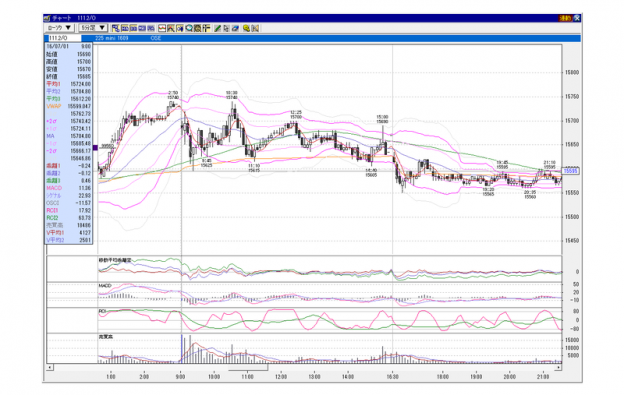The image size is (624, 395).
Task: Expand the 5-minute timeframe dropdown
Action: click(x=93, y=28)
